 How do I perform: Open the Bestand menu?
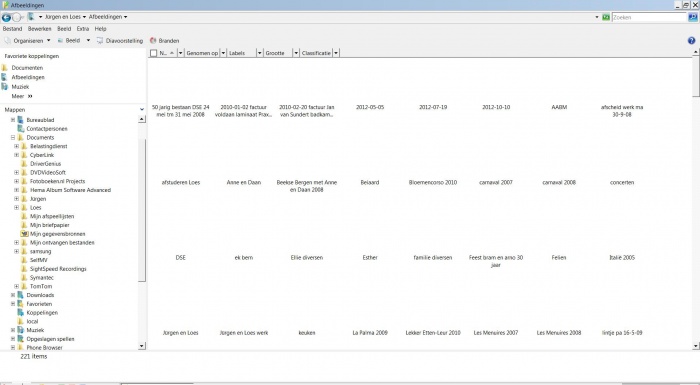pos(12,29)
